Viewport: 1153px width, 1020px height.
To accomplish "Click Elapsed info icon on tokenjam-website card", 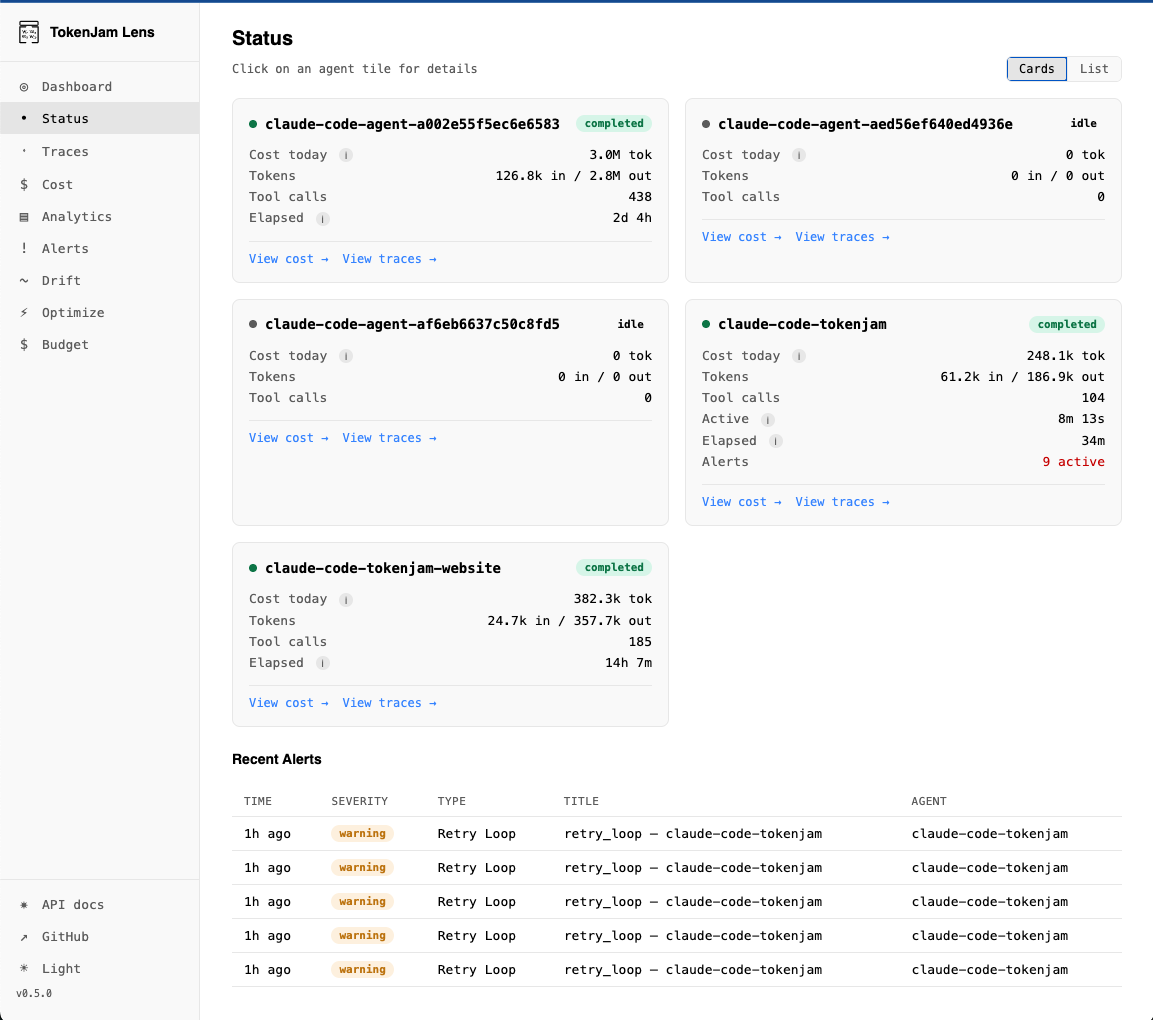I will (x=322, y=663).
